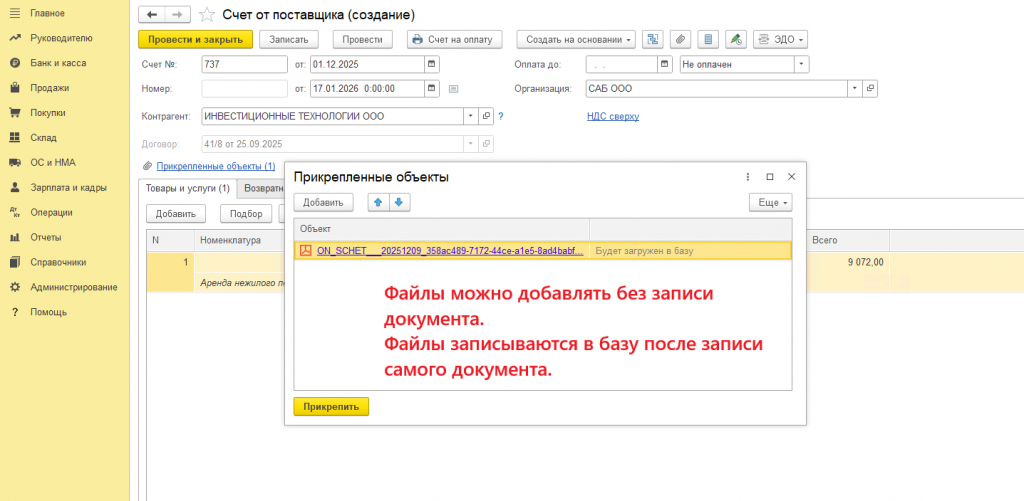Open the ЭДО dropdown menu
The height and width of the screenshot is (501, 1024).
782,40
